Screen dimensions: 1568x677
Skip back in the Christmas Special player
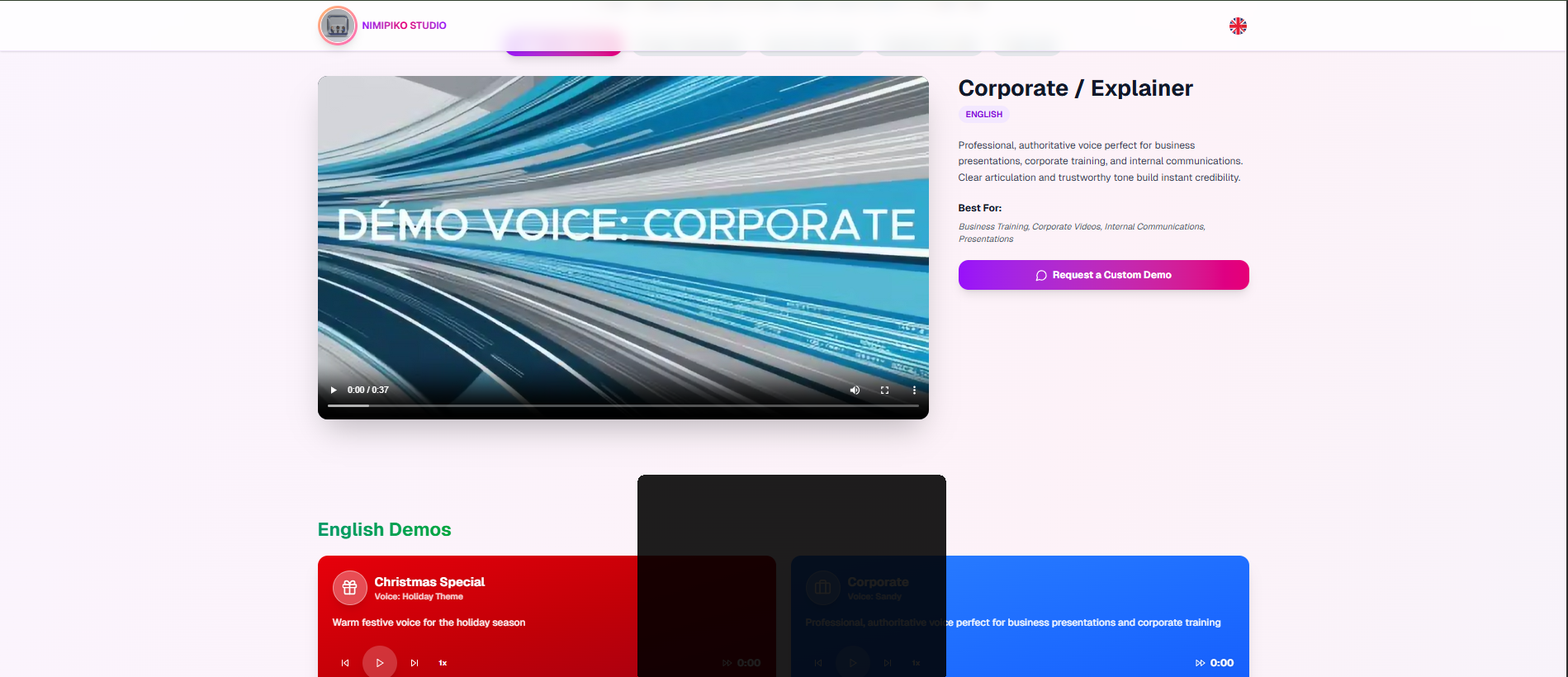click(345, 663)
